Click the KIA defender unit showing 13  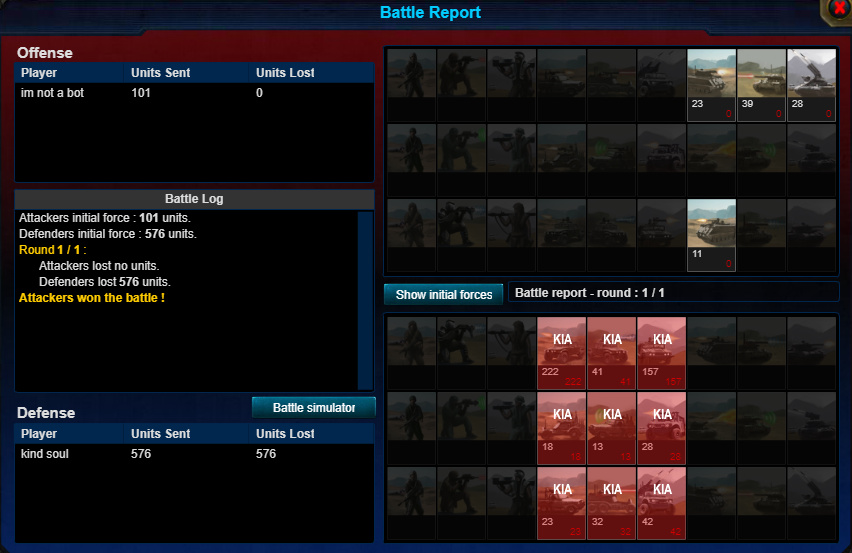pos(611,429)
